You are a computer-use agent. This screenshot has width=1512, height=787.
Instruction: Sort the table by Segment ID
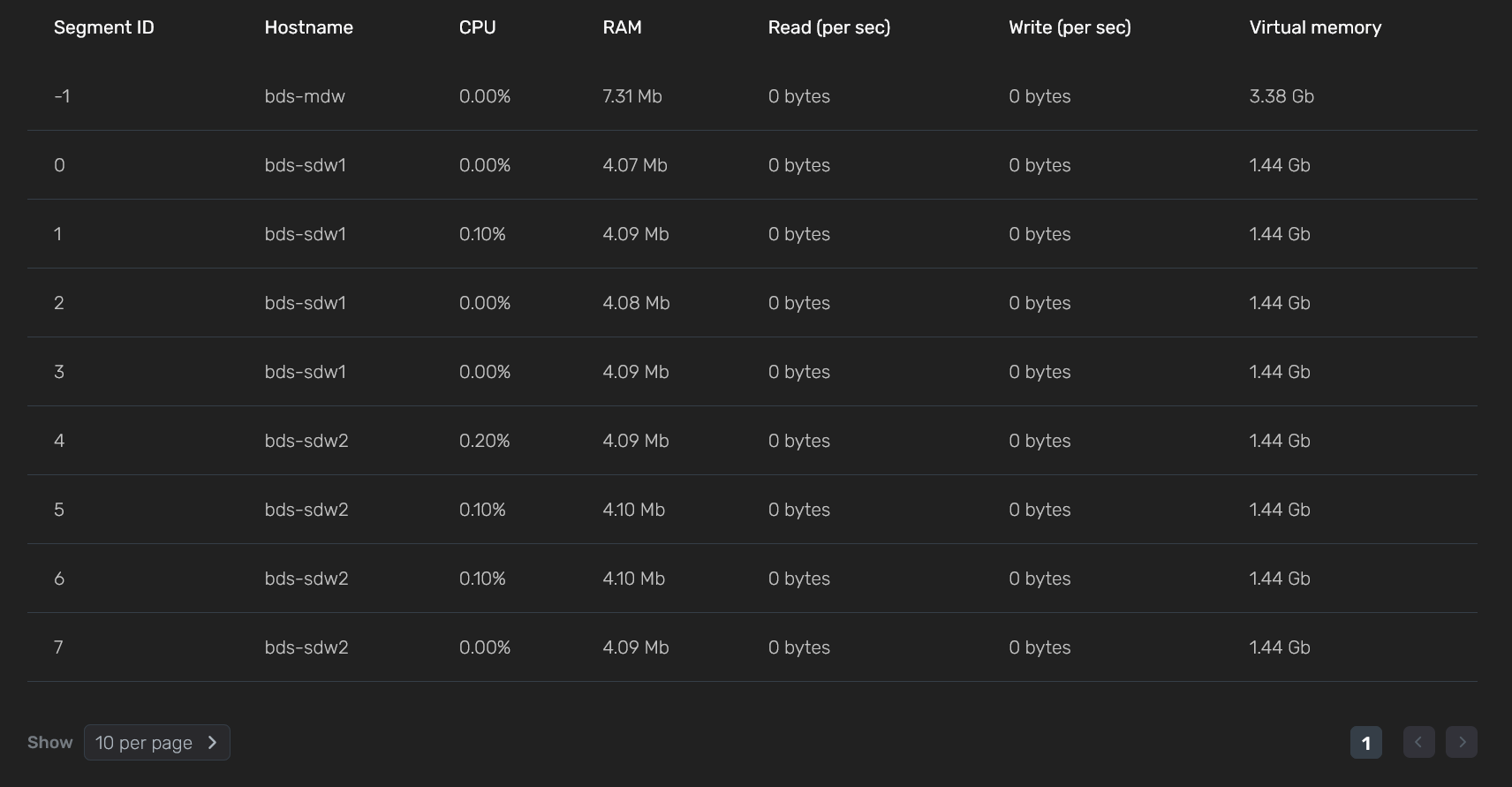(x=103, y=27)
